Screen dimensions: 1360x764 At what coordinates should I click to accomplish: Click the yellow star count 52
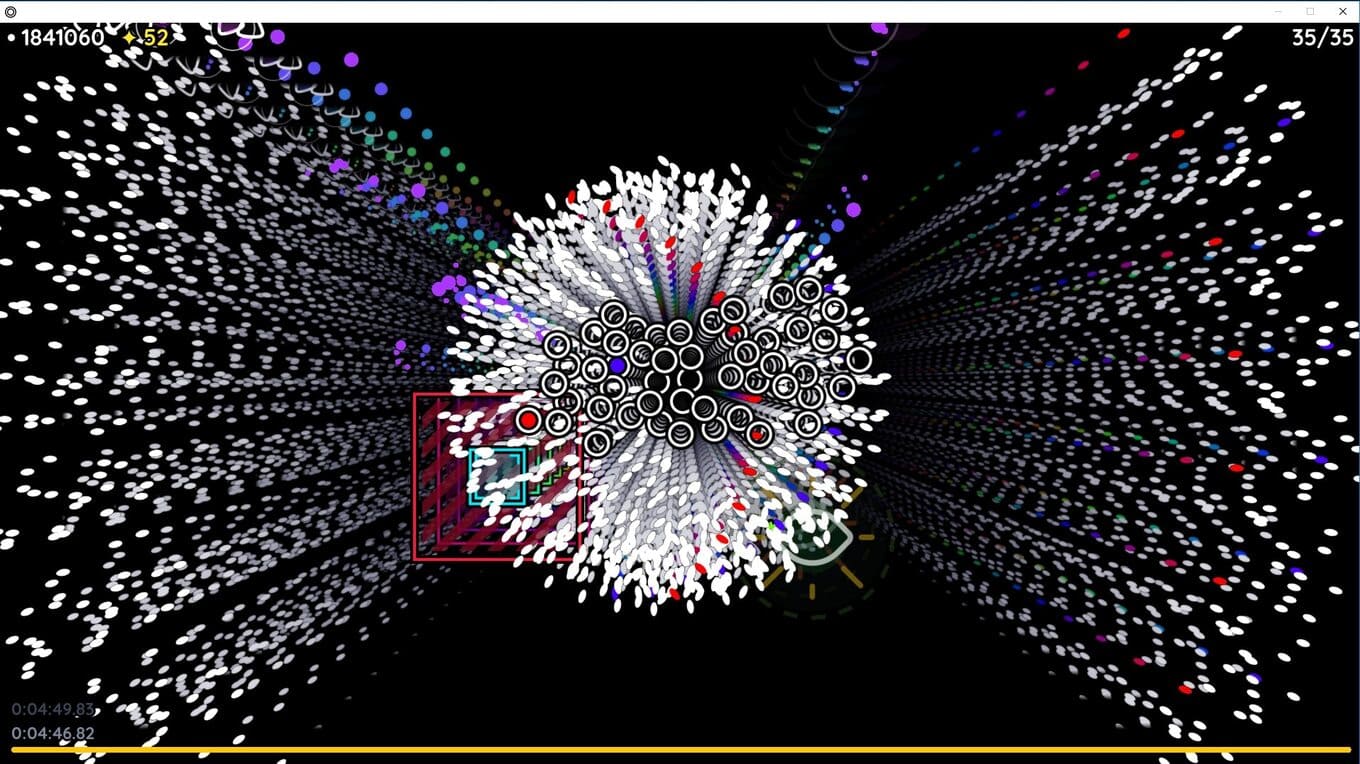(156, 38)
